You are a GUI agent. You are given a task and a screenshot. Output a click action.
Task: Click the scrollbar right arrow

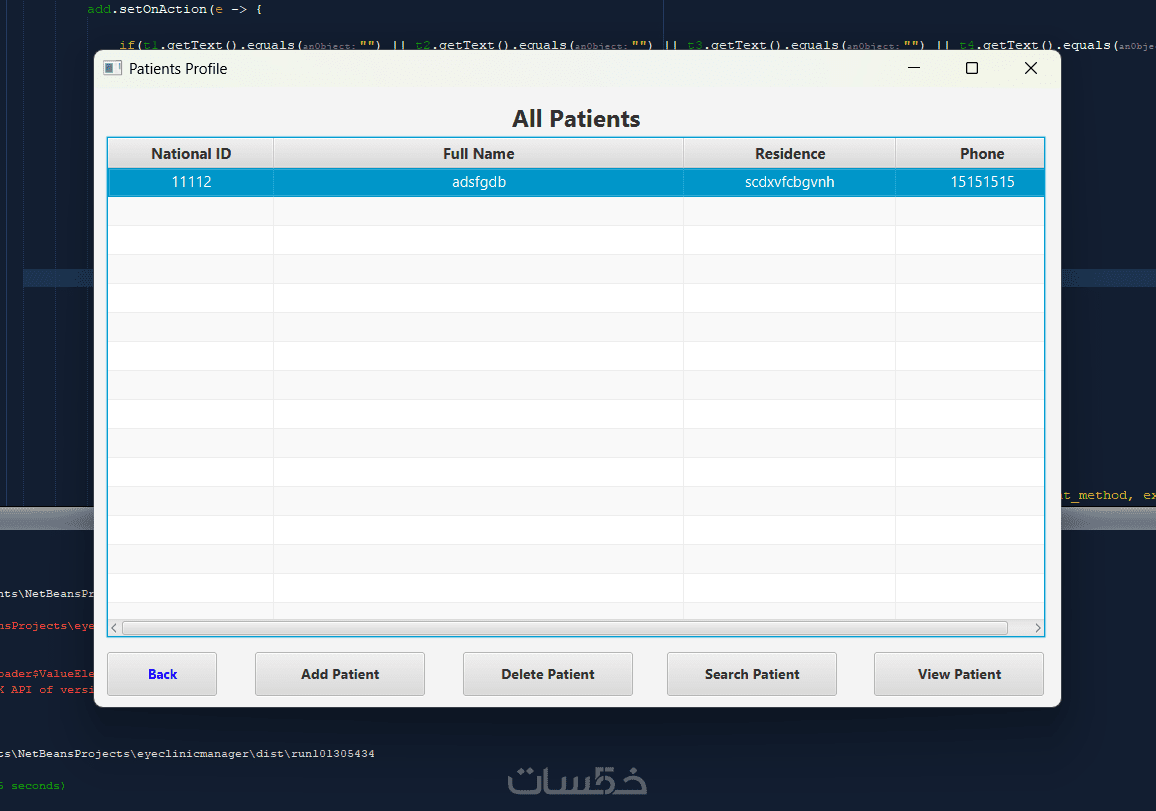(x=1037, y=627)
